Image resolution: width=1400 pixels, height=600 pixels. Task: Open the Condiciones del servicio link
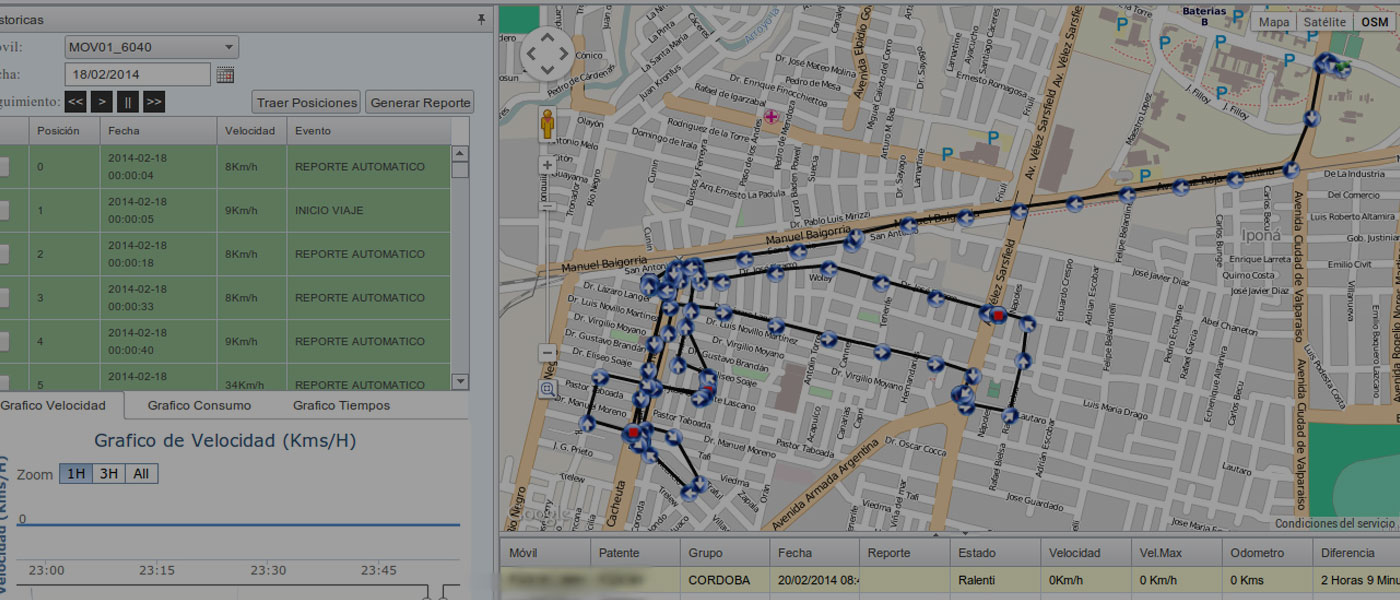click(1335, 523)
